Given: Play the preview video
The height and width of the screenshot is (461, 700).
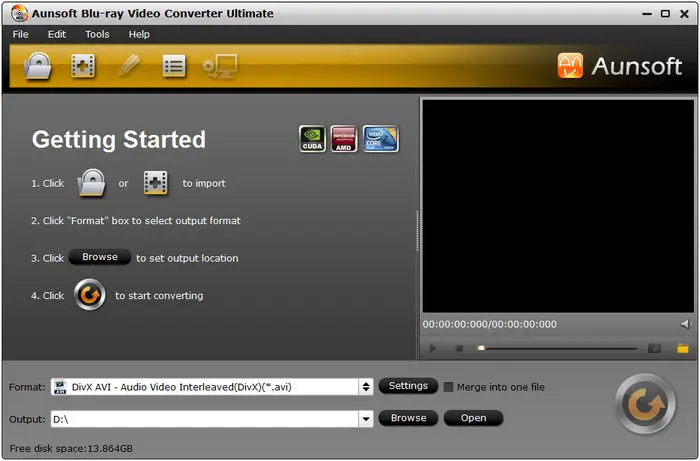Looking at the screenshot, I should tap(432, 348).
